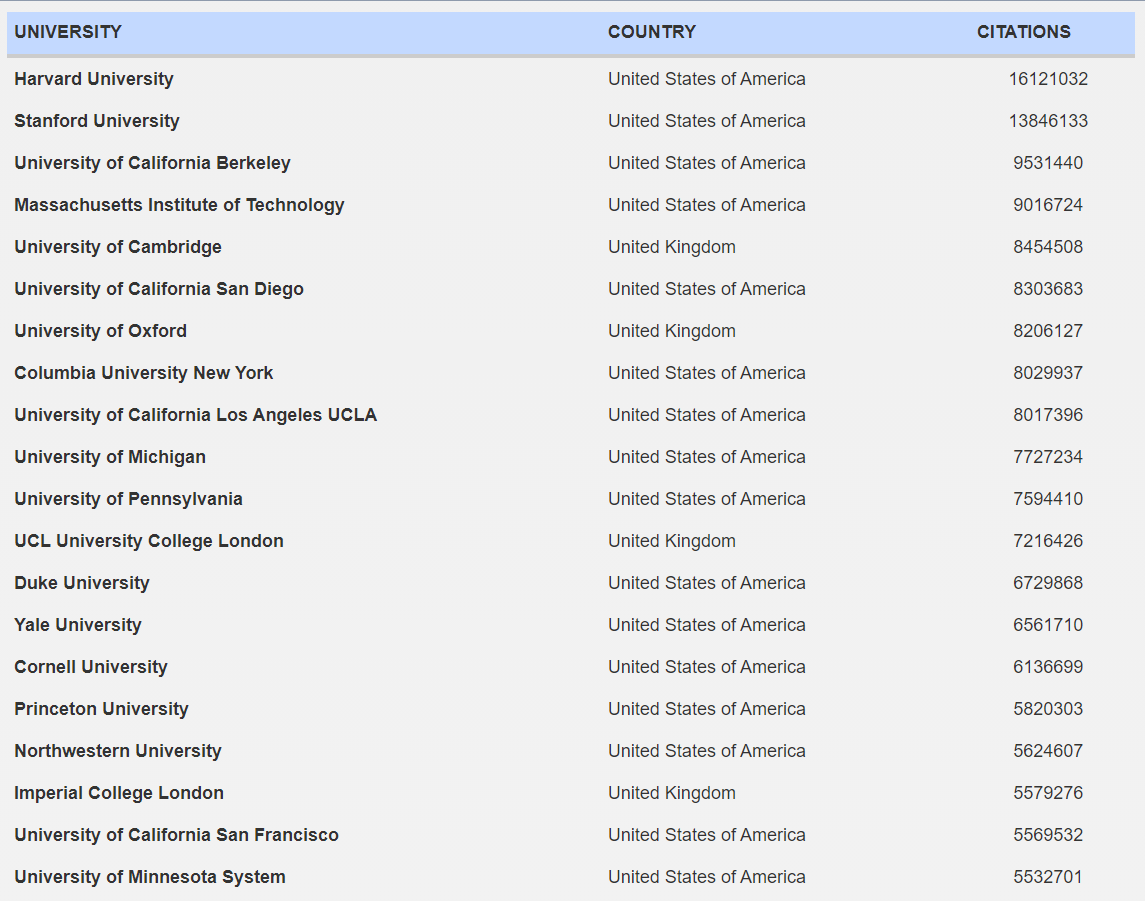
Task: Select country cell in University of Michigan row
Action: [707, 457]
